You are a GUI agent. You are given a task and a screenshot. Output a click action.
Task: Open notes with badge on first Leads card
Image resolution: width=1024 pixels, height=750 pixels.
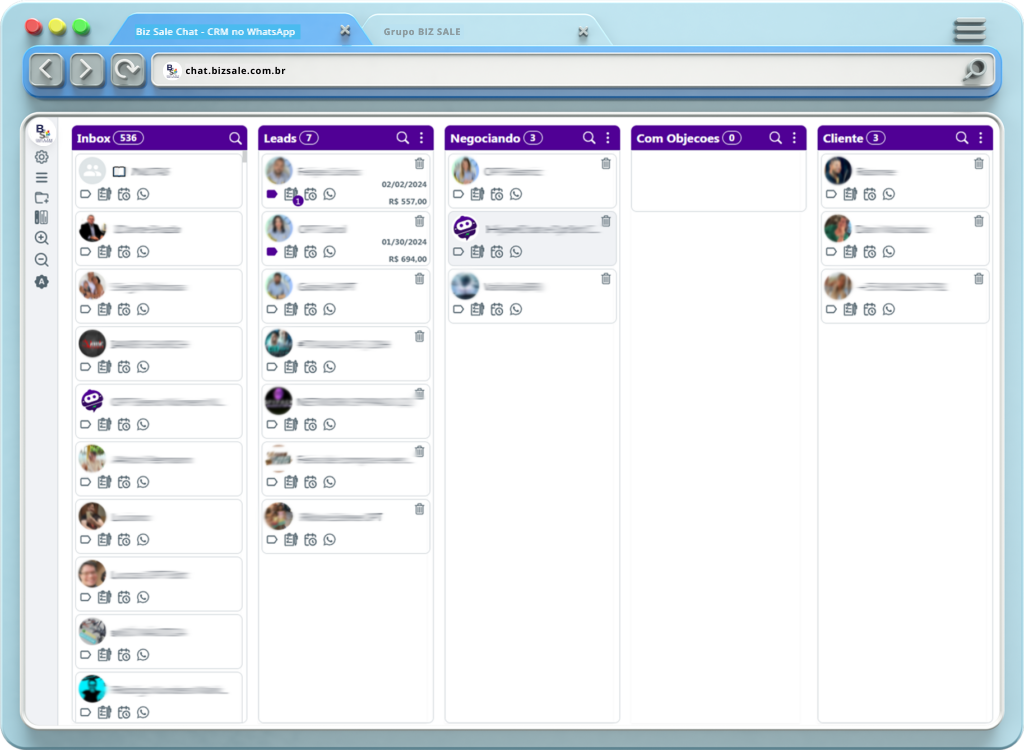coord(291,195)
